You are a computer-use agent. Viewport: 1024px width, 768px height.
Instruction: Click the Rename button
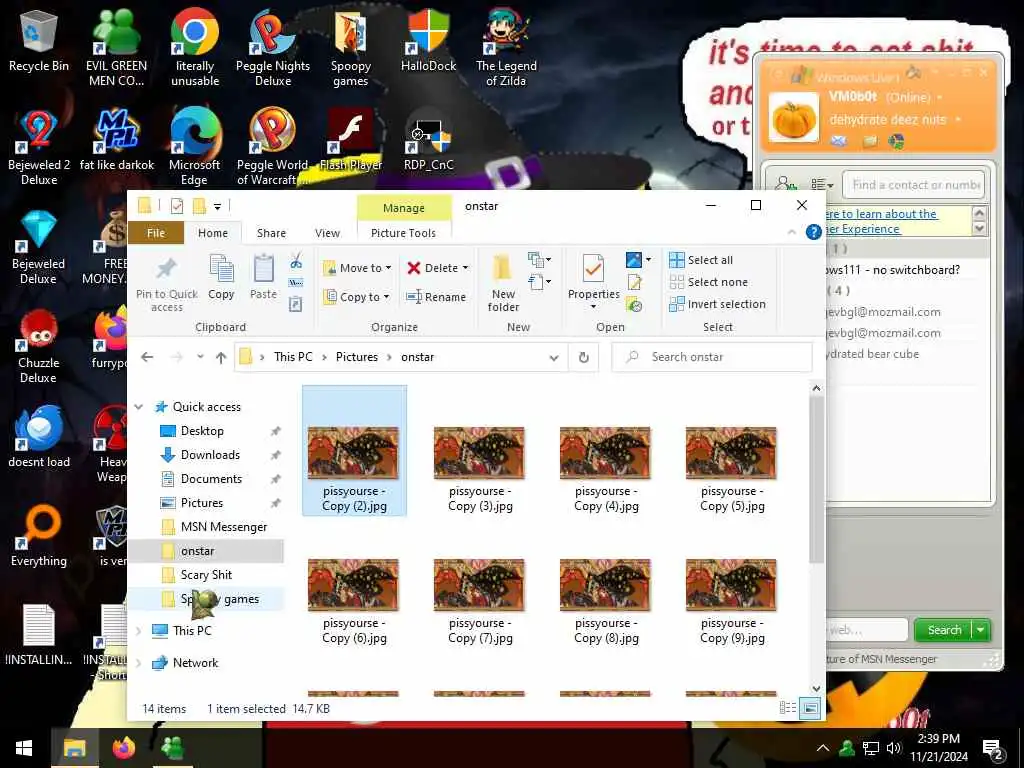tap(436, 296)
